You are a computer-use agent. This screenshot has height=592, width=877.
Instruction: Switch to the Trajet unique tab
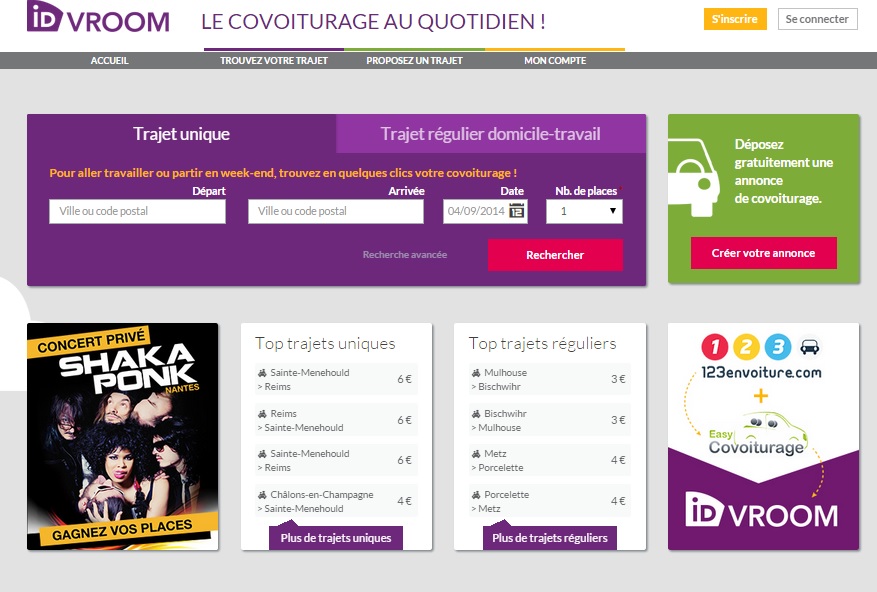pos(182,134)
